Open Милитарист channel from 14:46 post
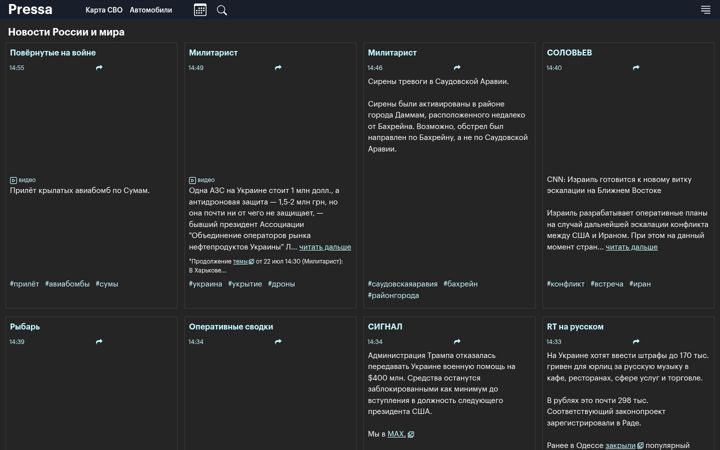The height and width of the screenshot is (450, 720). [392, 53]
